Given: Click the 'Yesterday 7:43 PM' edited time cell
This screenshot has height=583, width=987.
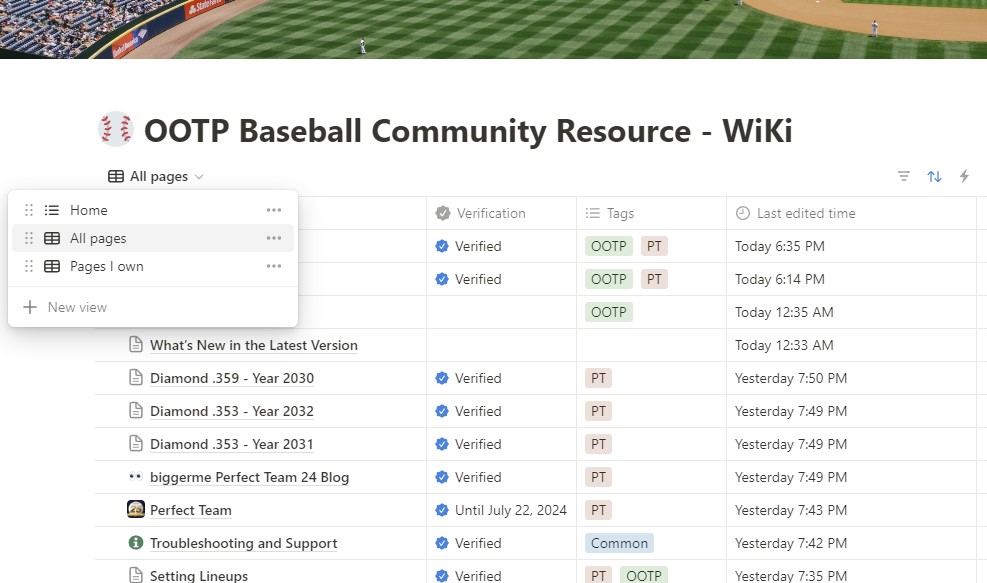Looking at the screenshot, I should pos(851,510).
